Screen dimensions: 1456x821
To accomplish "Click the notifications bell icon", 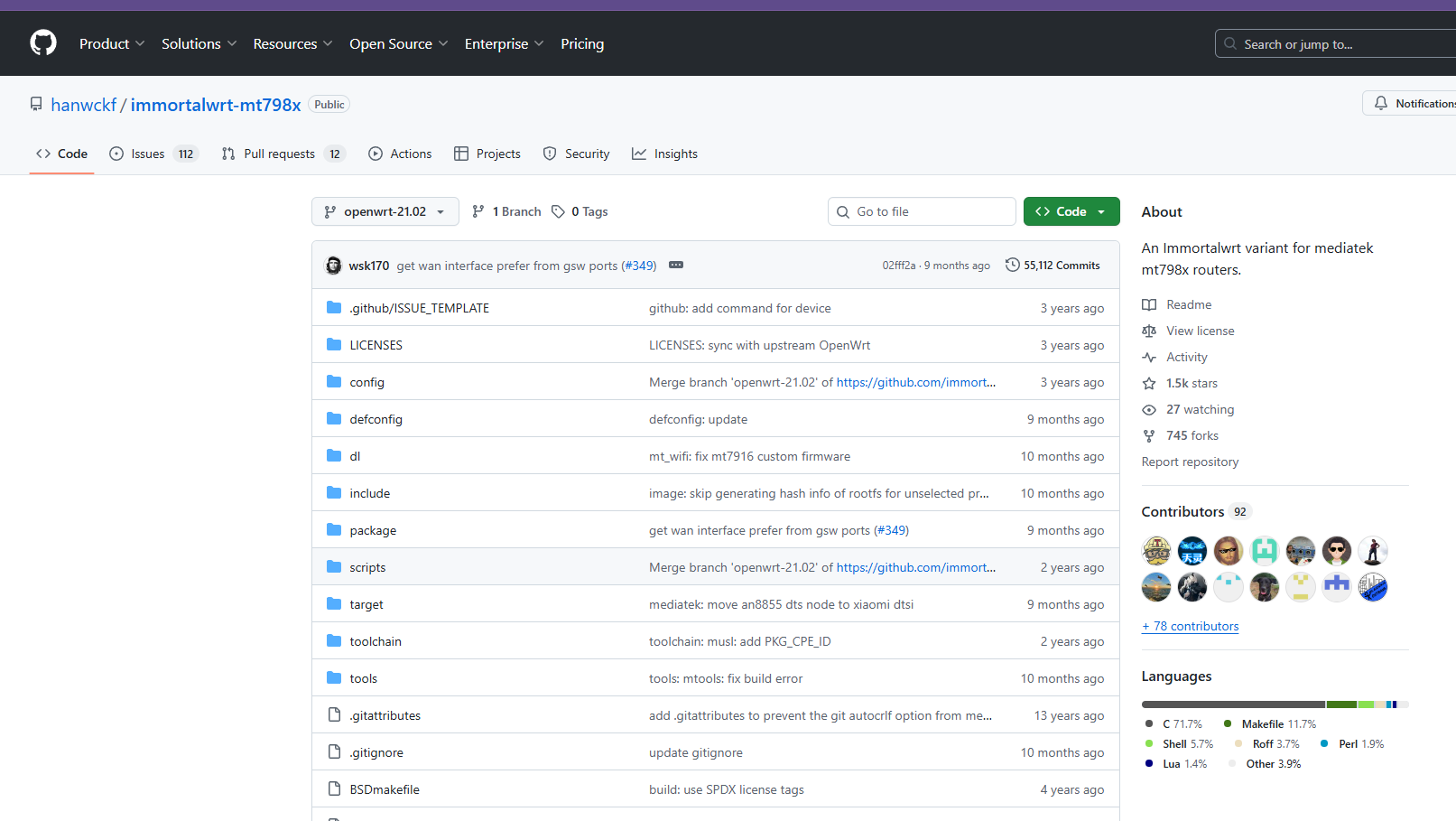I will click(1380, 104).
